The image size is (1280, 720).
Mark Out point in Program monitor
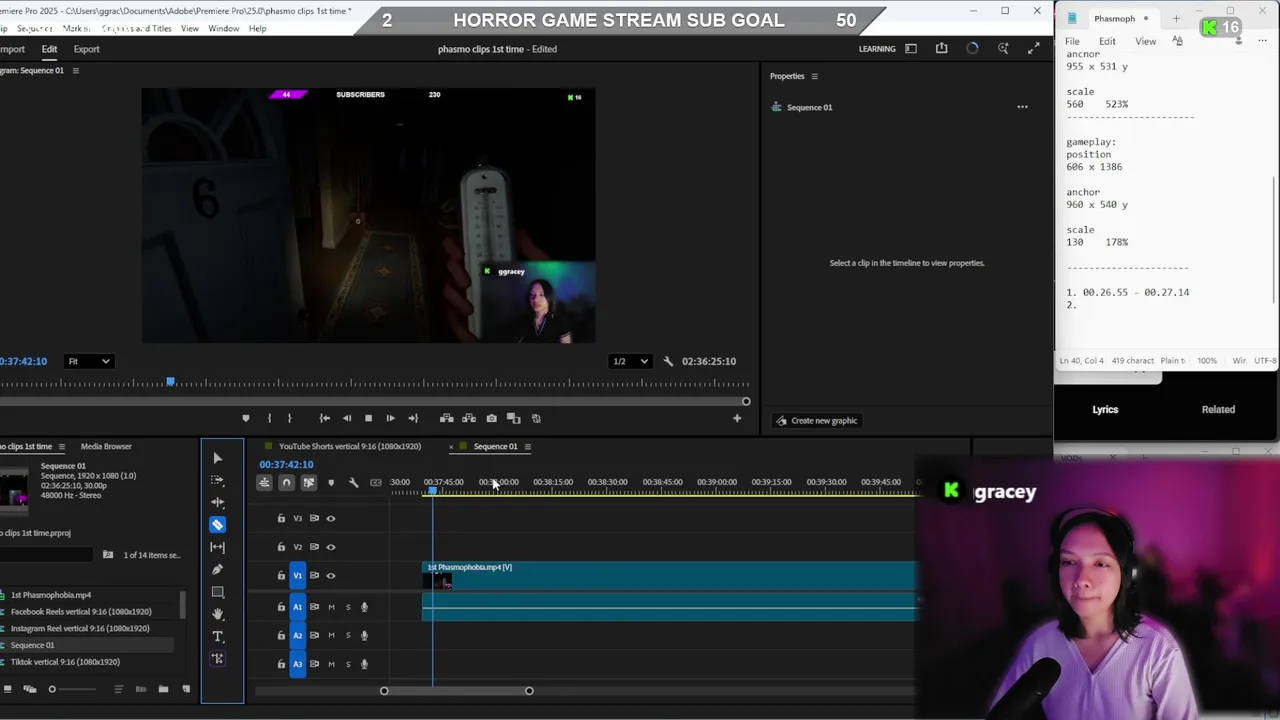[x=289, y=418]
